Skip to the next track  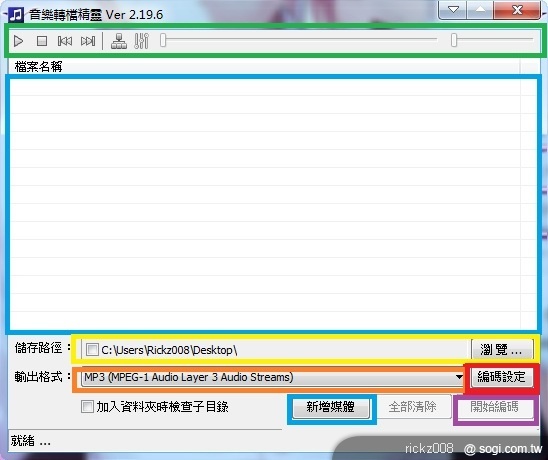click(x=88, y=41)
